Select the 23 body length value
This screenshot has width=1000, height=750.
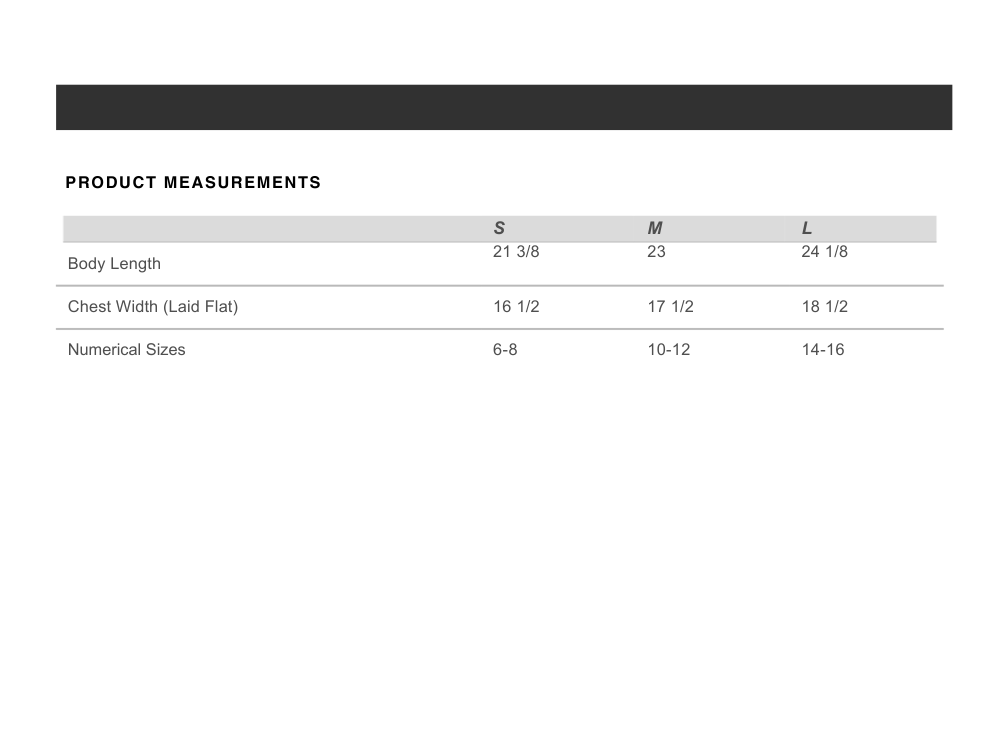pos(656,252)
